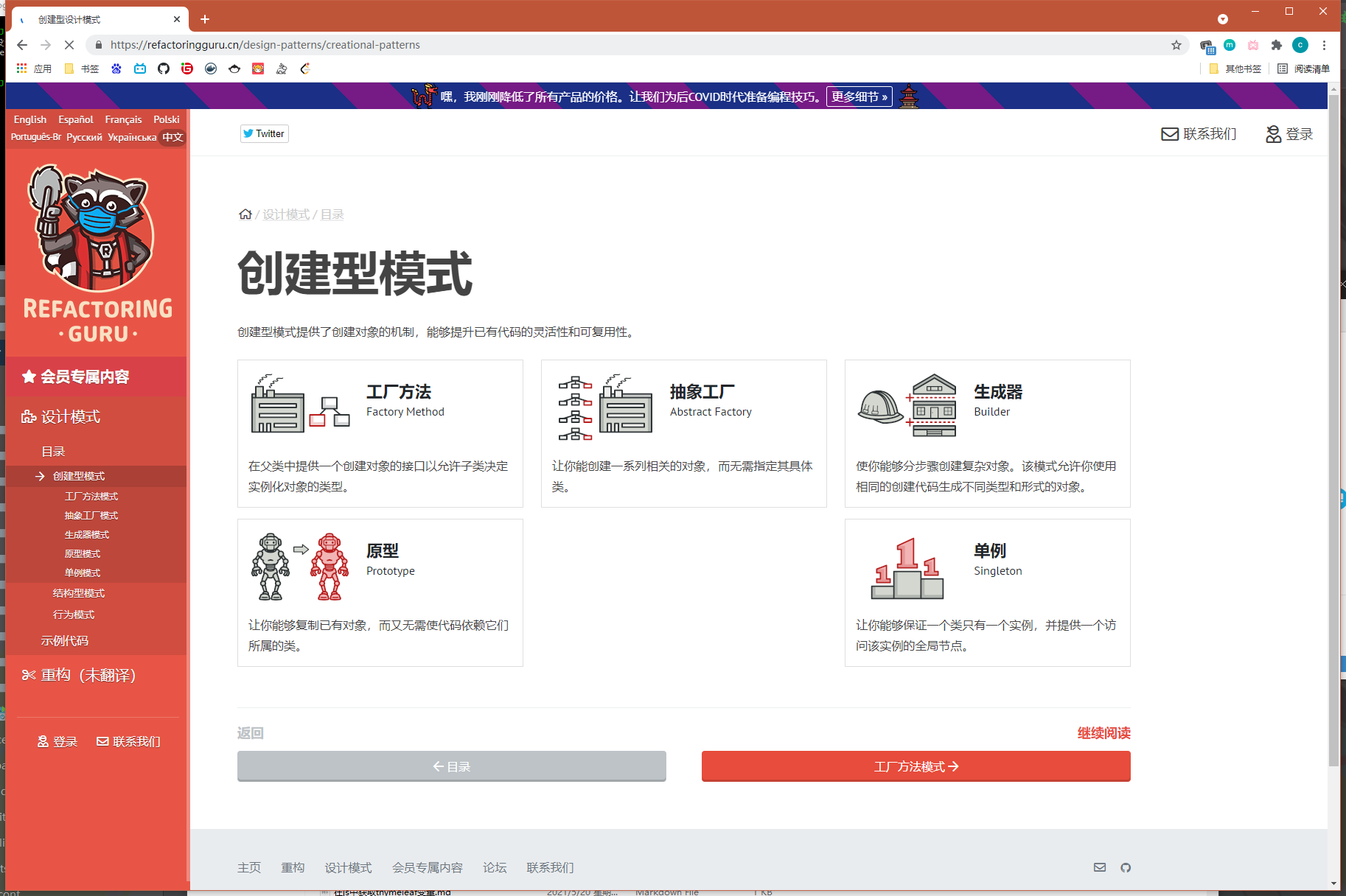This screenshot has width=1346, height=896.
Task: Click the 更多细节 banner button
Action: (x=859, y=97)
